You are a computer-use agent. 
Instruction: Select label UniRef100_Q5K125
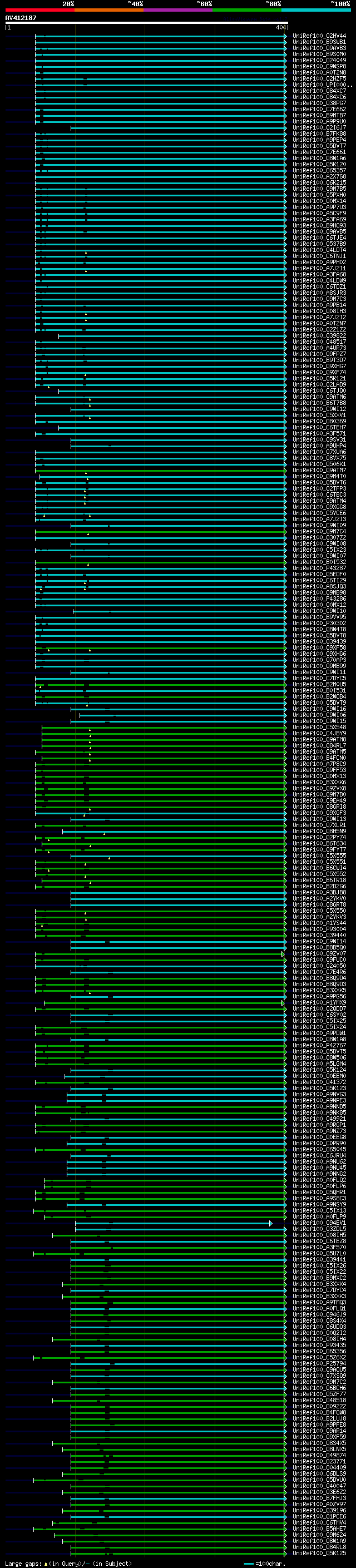pyautogui.click(x=319, y=1552)
